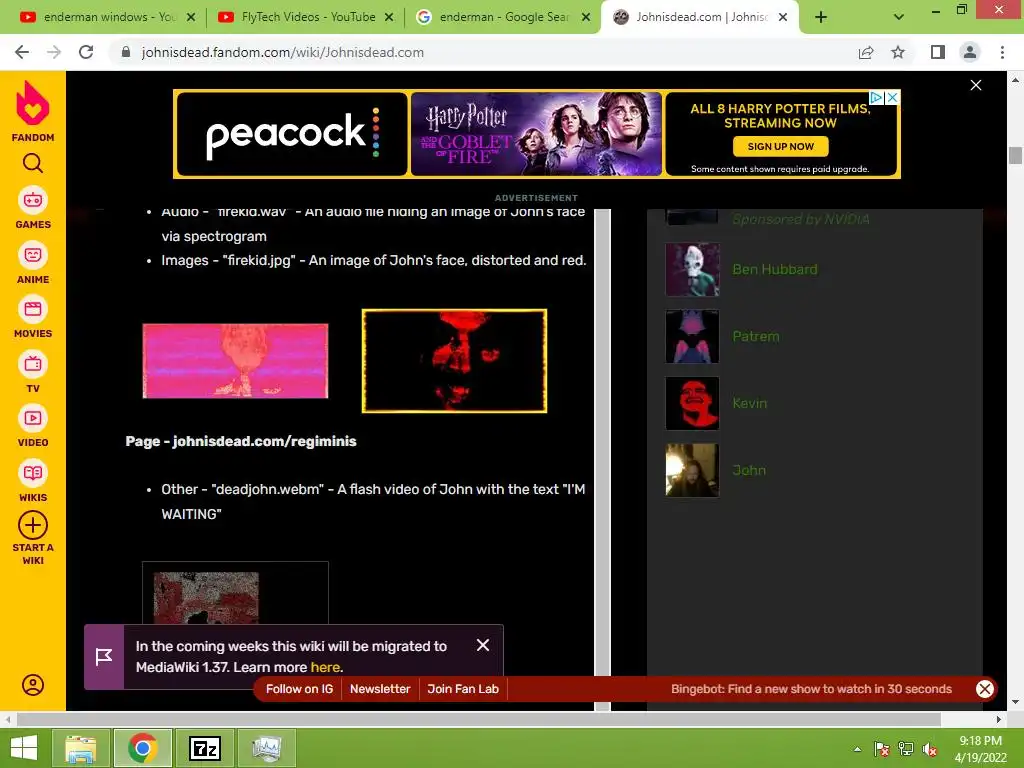
Task: Open Fandom search magnifier
Action: [x=33, y=163]
